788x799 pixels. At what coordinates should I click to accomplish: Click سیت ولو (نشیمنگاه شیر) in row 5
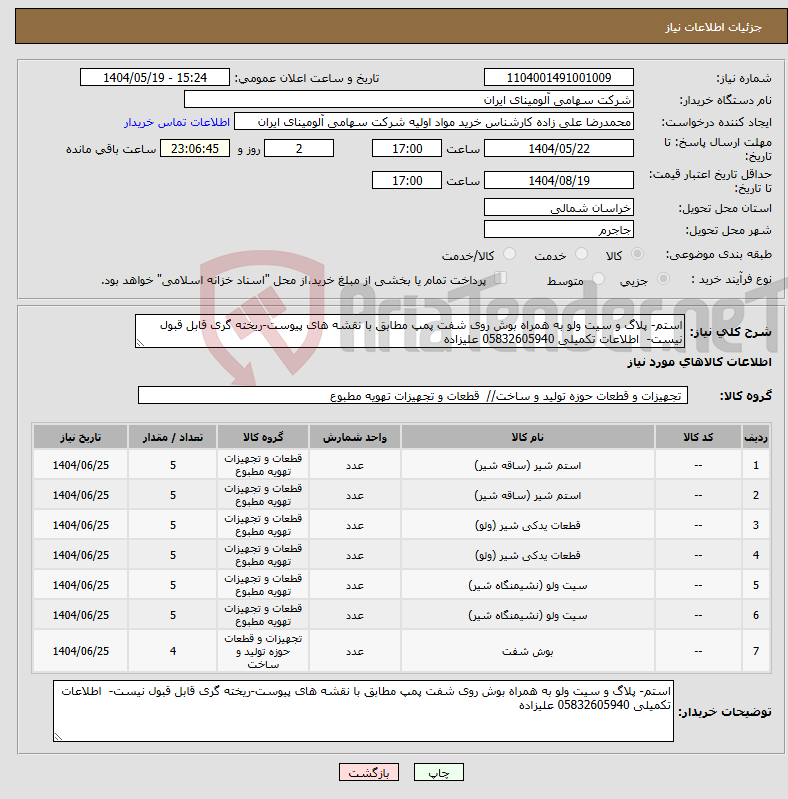tap(528, 585)
